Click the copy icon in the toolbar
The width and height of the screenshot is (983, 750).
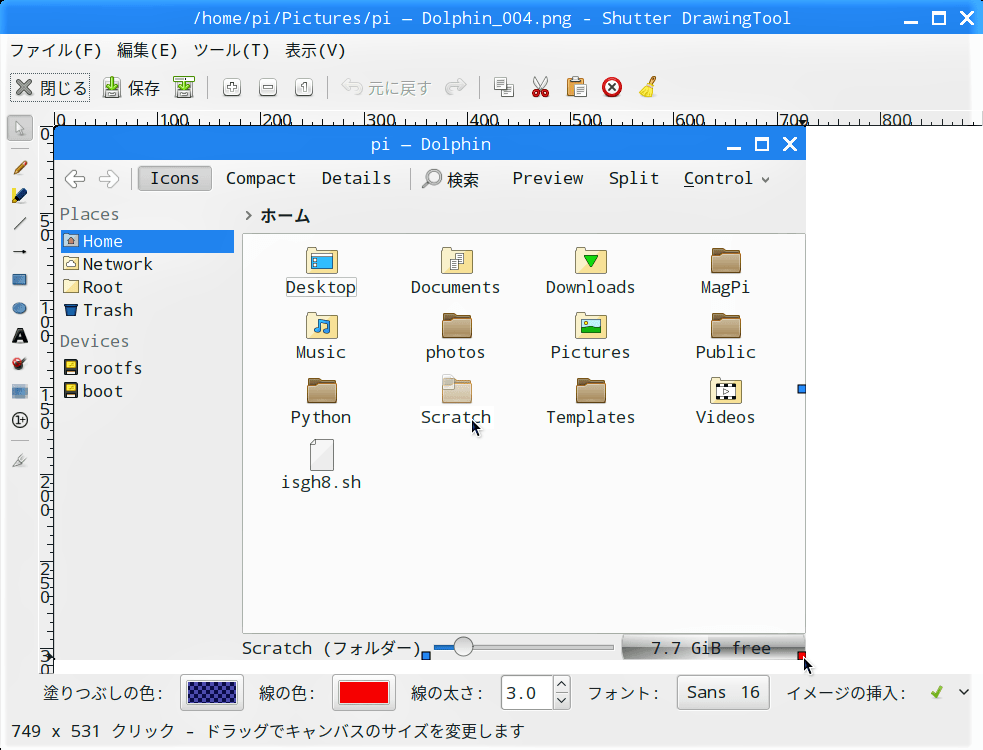pyautogui.click(x=504, y=87)
